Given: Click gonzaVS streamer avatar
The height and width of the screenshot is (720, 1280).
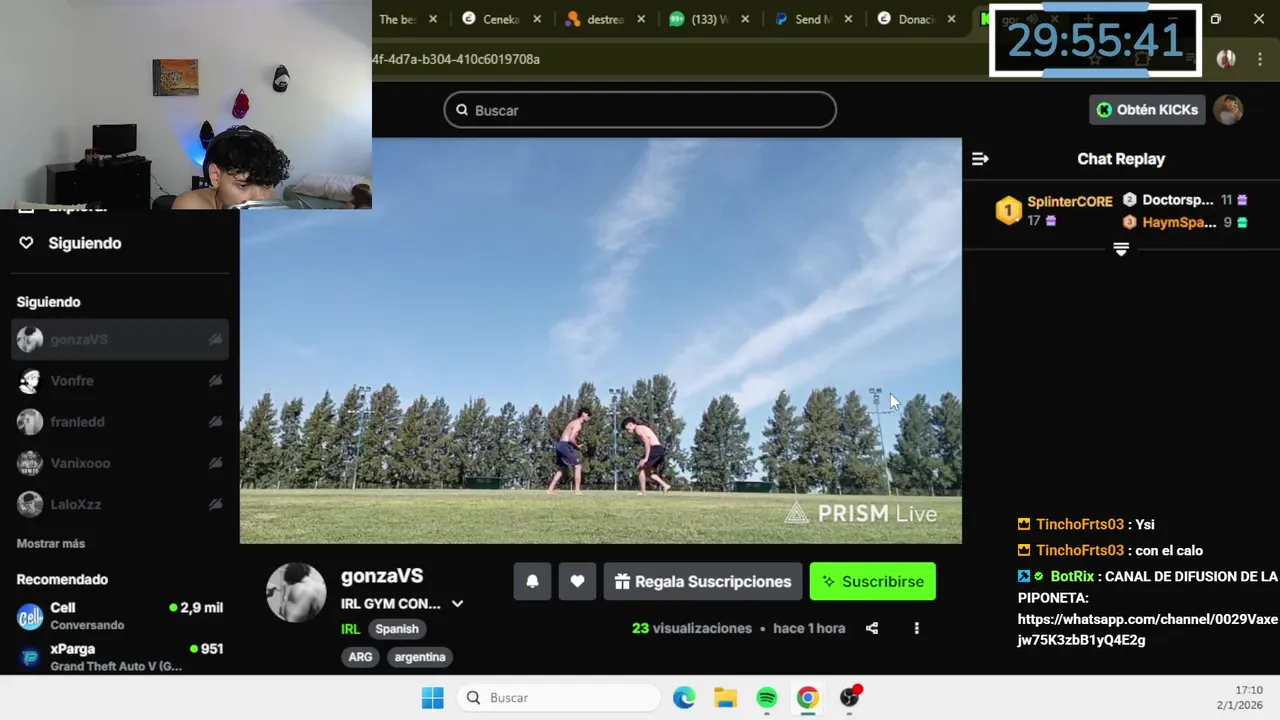Looking at the screenshot, I should [x=296, y=592].
